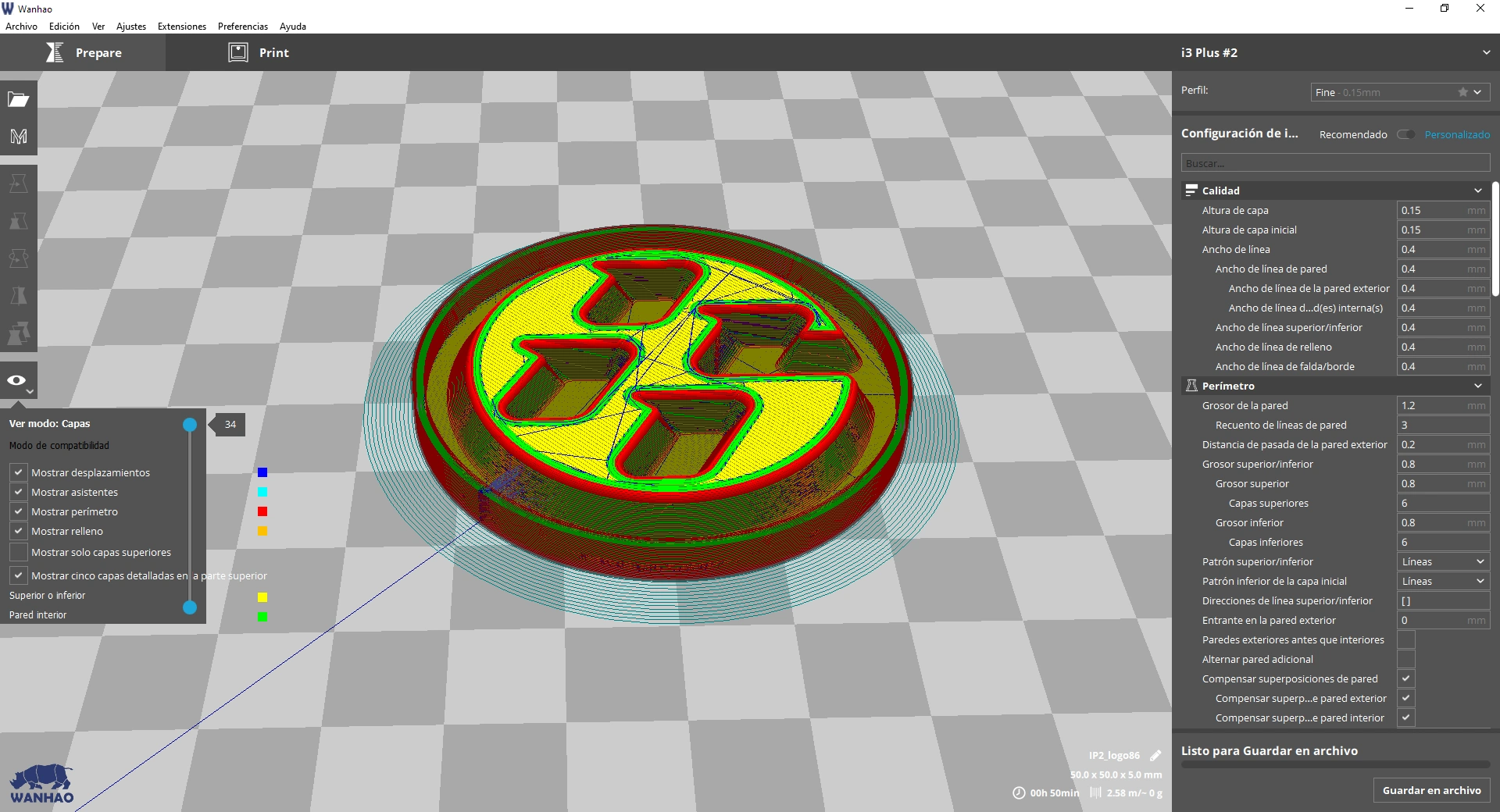The width and height of the screenshot is (1500, 812).
Task: Click the Altura de capa value field
Action: coord(1443,210)
